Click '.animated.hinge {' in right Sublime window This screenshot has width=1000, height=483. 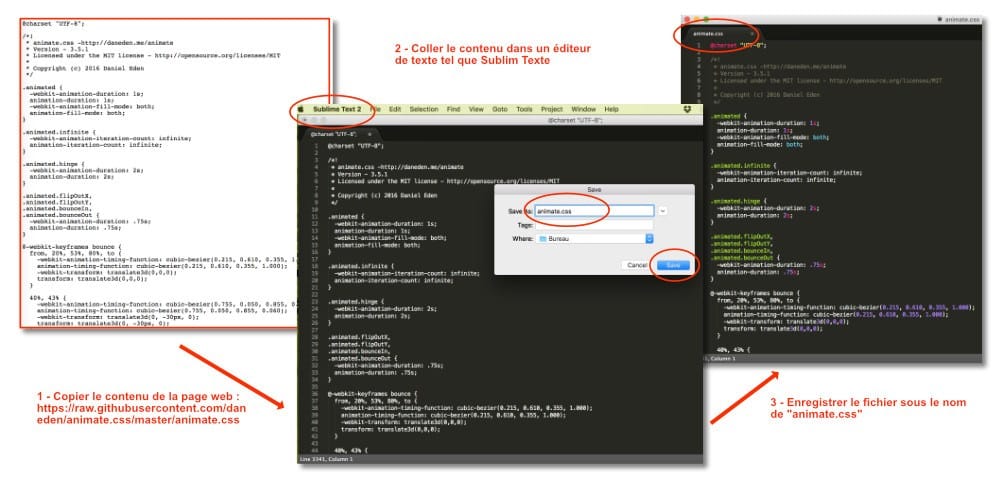(739, 200)
